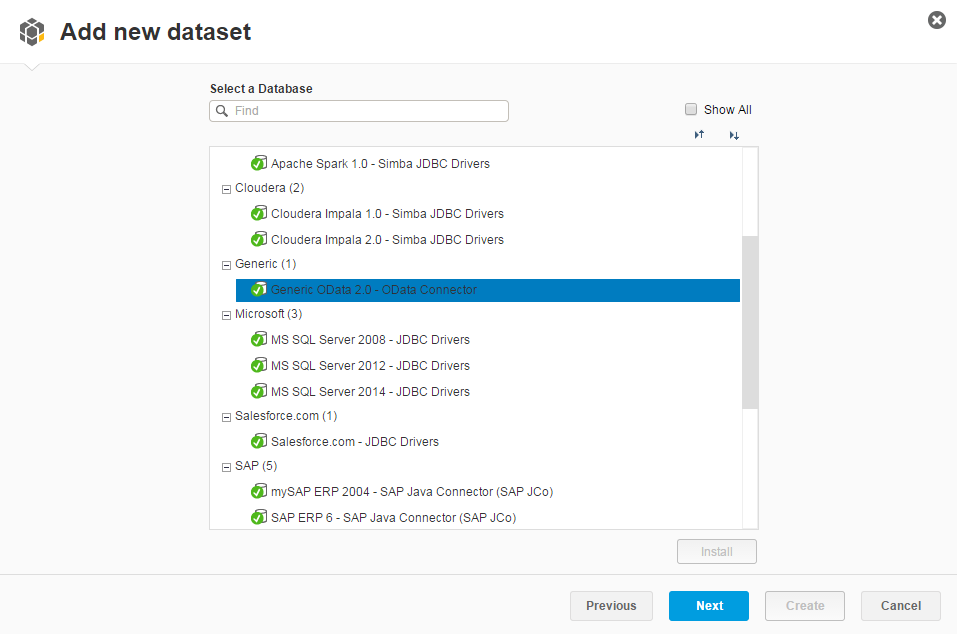The height and width of the screenshot is (634, 957).
Task: Click the database list scrollbar thumb
Action: 749,322
